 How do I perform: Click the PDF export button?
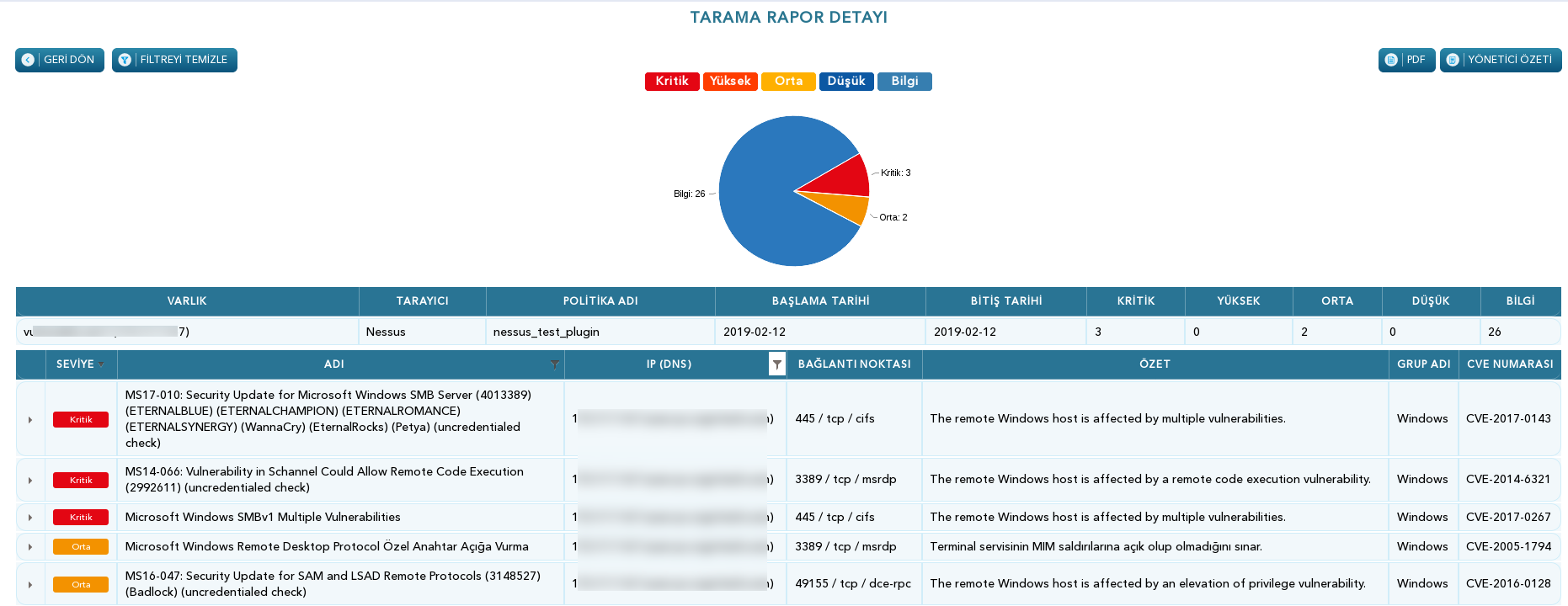point(1406,60)
